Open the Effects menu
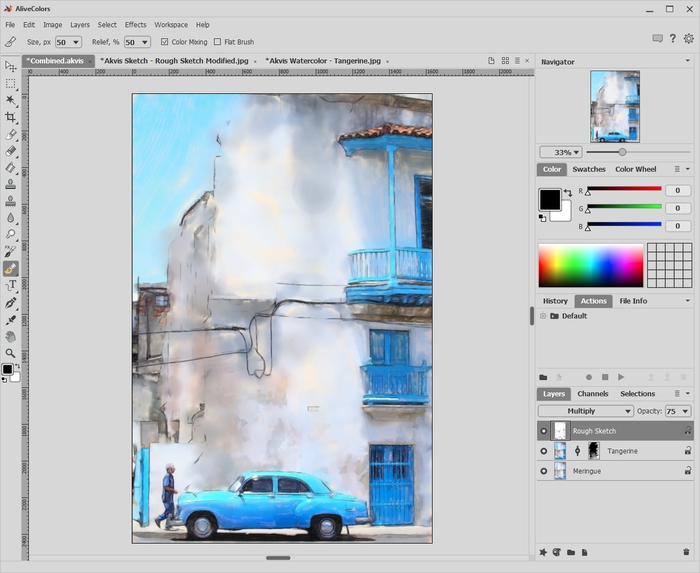The image size is (700, 573). 135,25
